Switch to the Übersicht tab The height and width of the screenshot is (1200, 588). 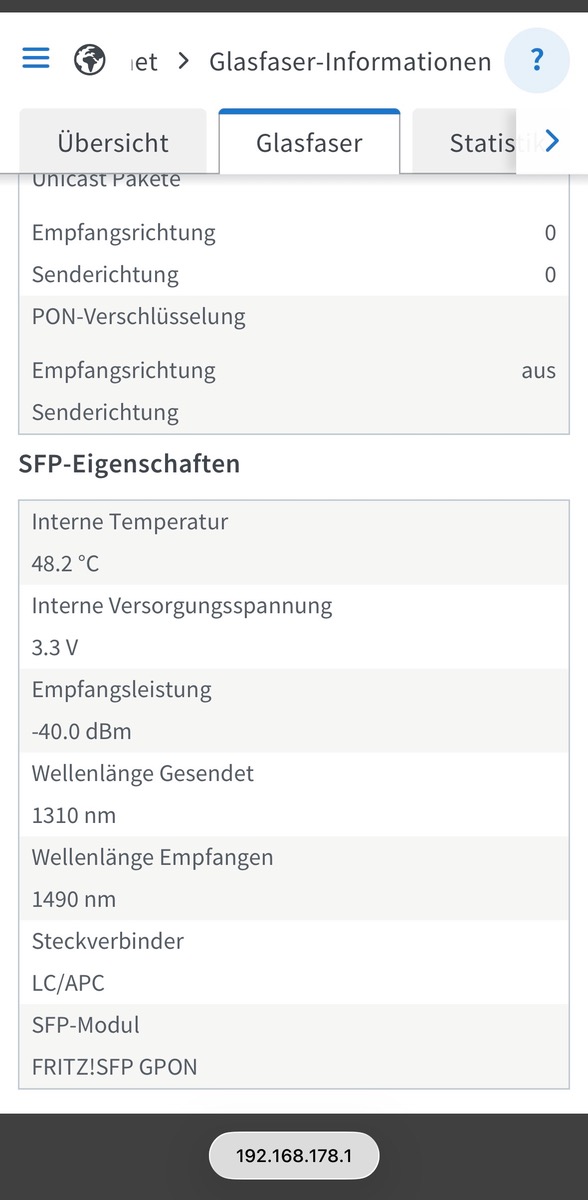tap(113, 142)
